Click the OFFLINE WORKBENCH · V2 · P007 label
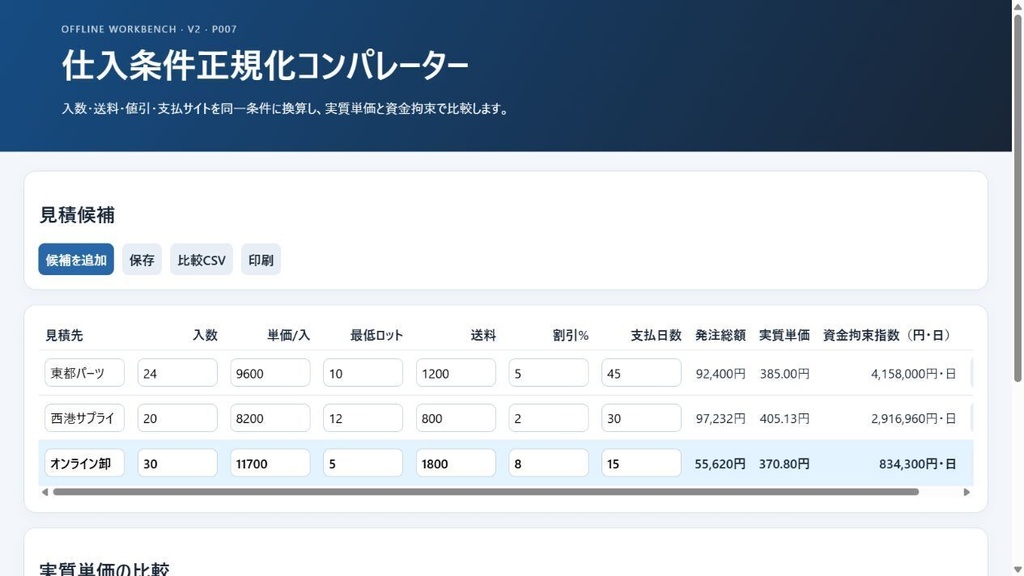This screenshot has height=576, width=1024. tap(149, 29)
